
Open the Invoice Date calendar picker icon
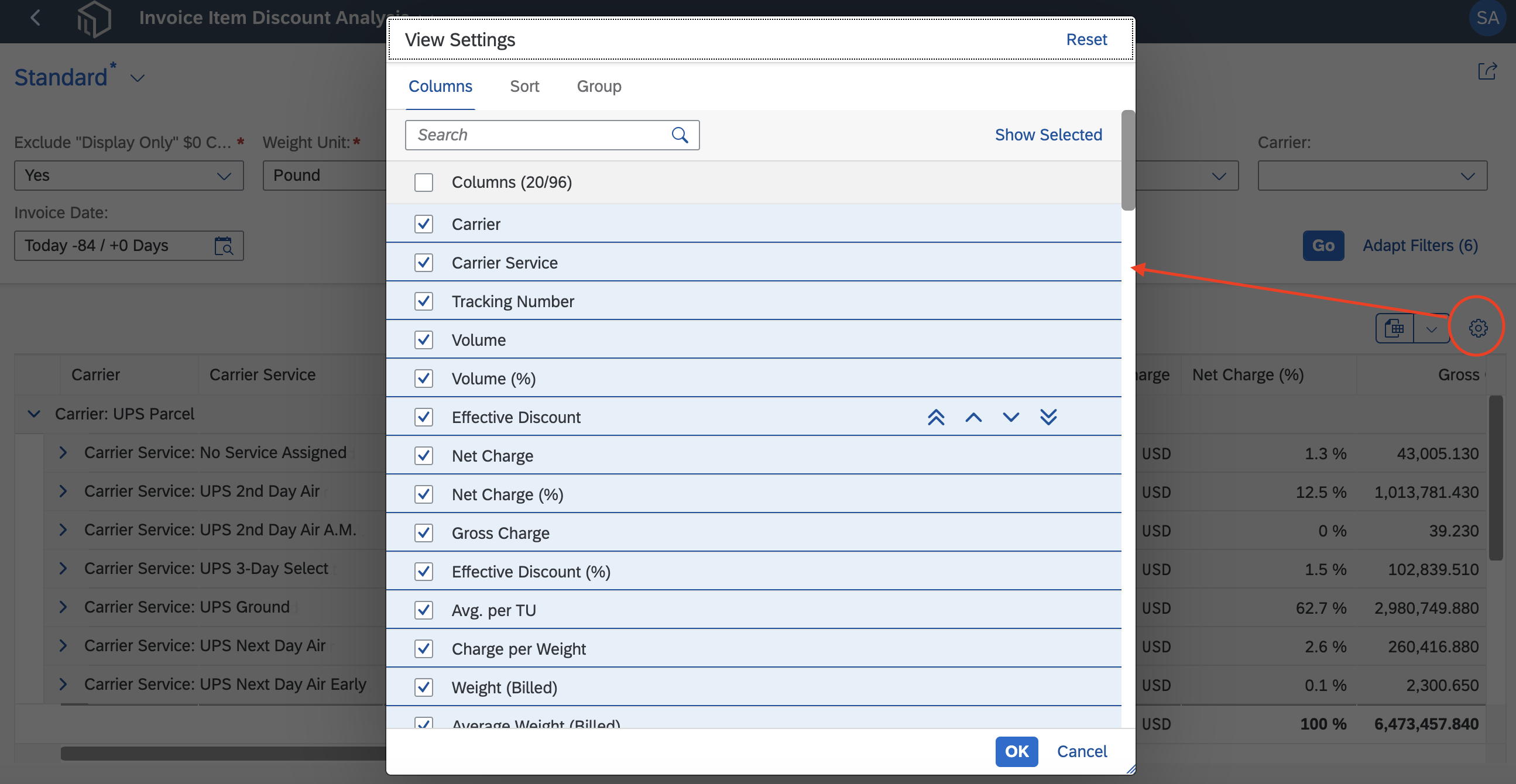point(224,245)
